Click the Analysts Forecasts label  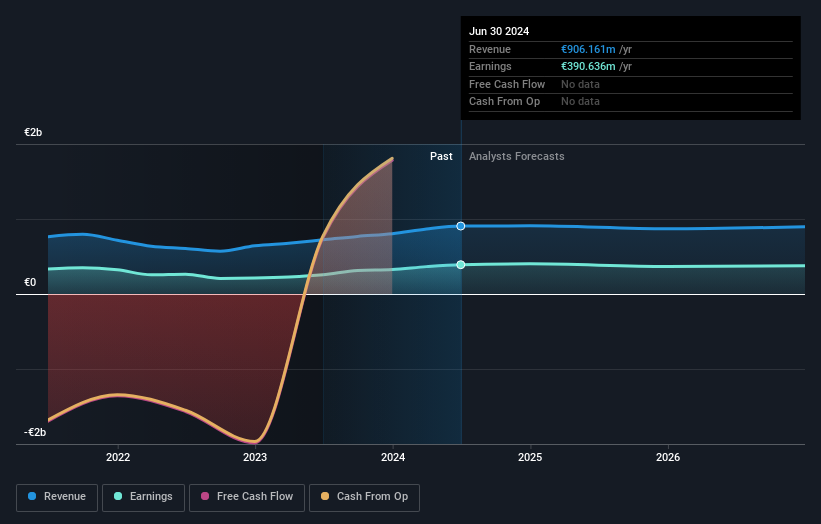[517, 157]
